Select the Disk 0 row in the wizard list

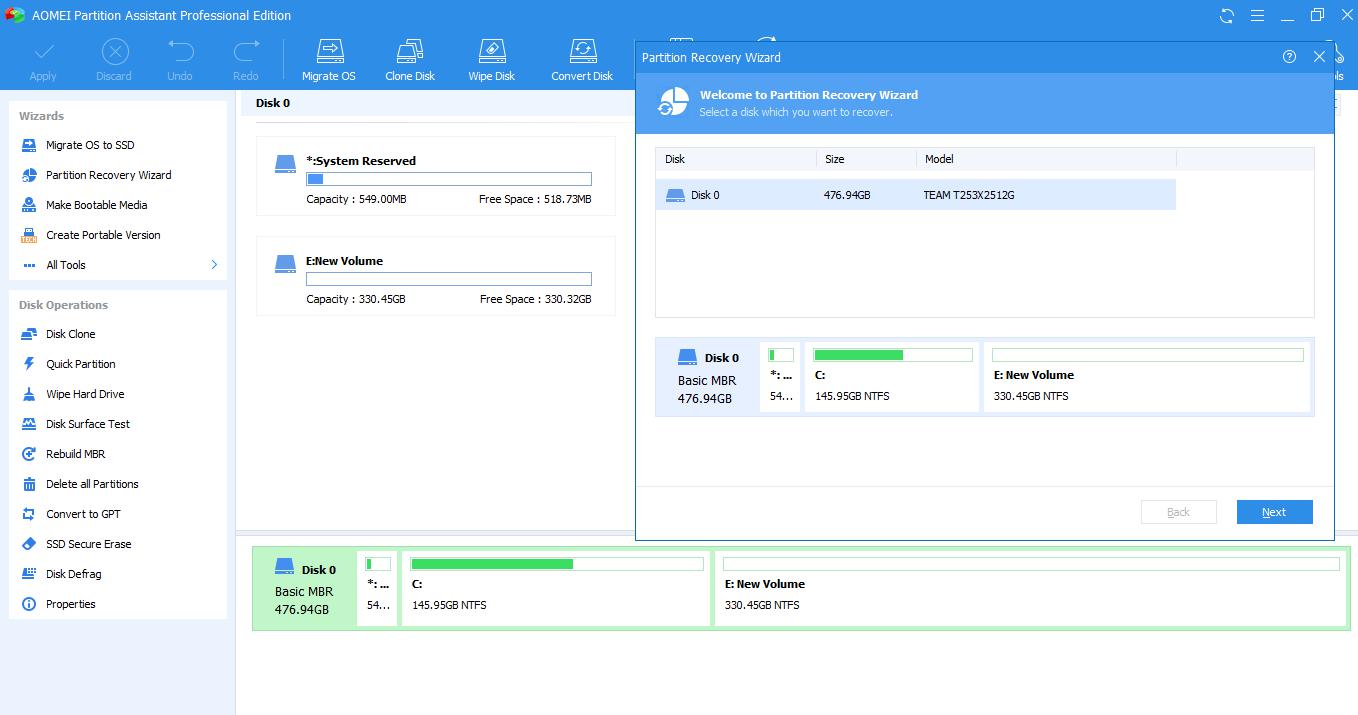[915, 195]
